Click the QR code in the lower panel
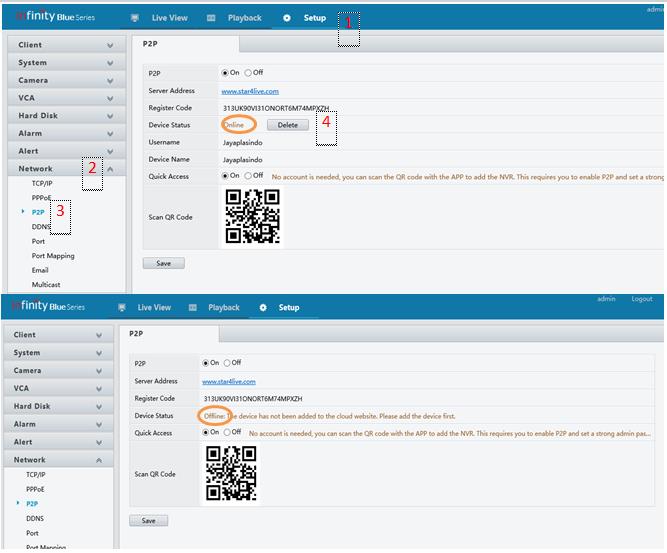The image size is (667, 553). pyautogui.click(x=231, y=474)
